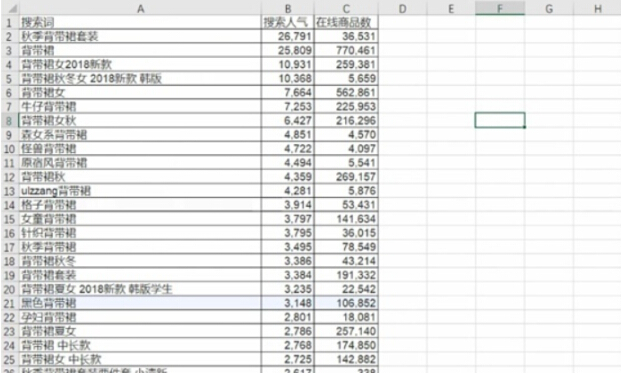Select cell containing 秋季背带裙套装

click(140, 36)
